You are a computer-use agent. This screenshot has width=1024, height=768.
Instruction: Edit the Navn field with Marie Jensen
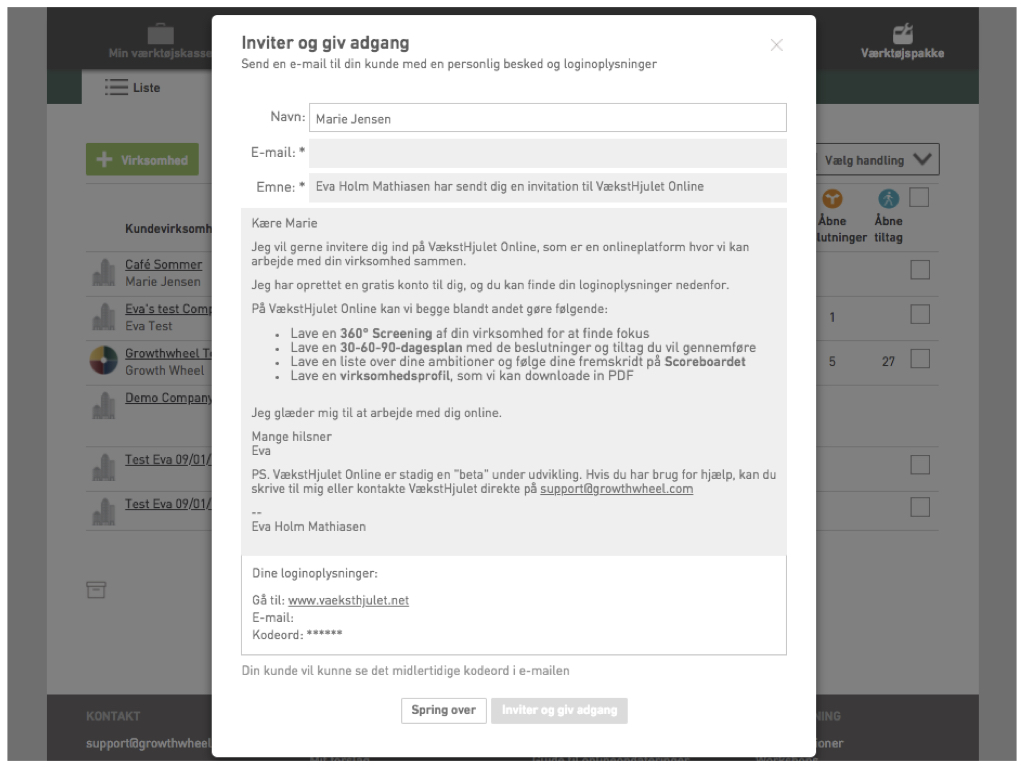547,118
